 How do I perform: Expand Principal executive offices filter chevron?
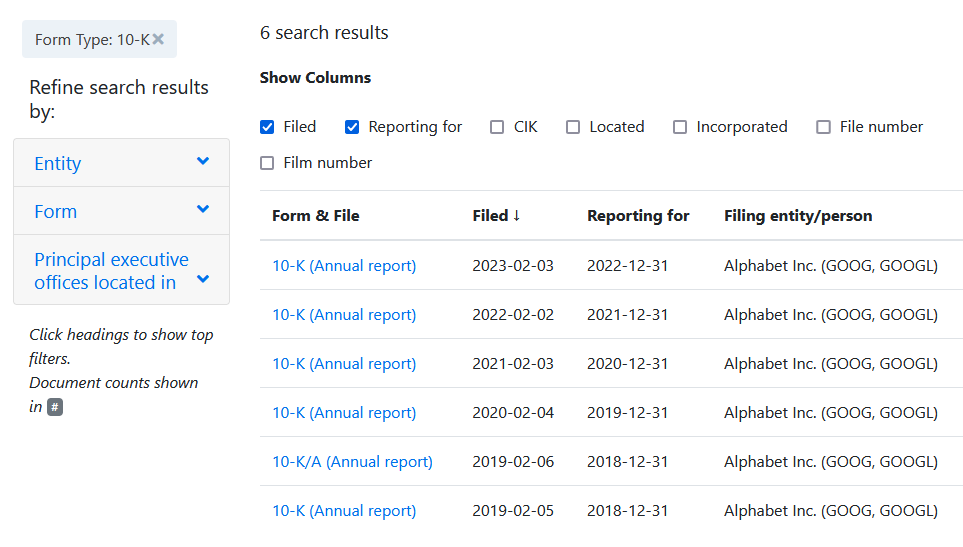click(203, 279)
